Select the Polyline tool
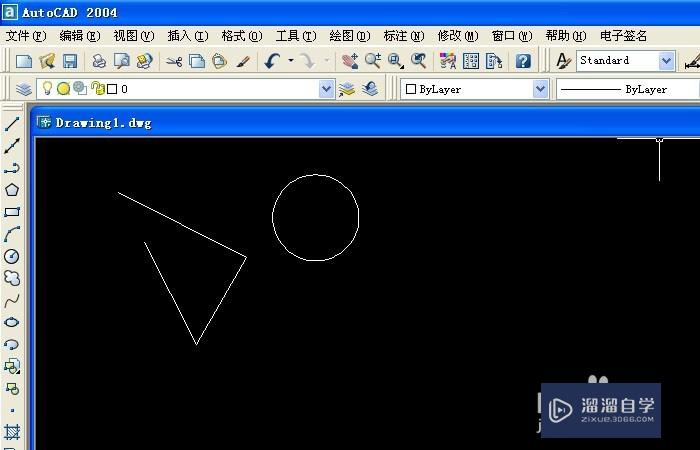The image size is (700, 450). tap(12, 168)
